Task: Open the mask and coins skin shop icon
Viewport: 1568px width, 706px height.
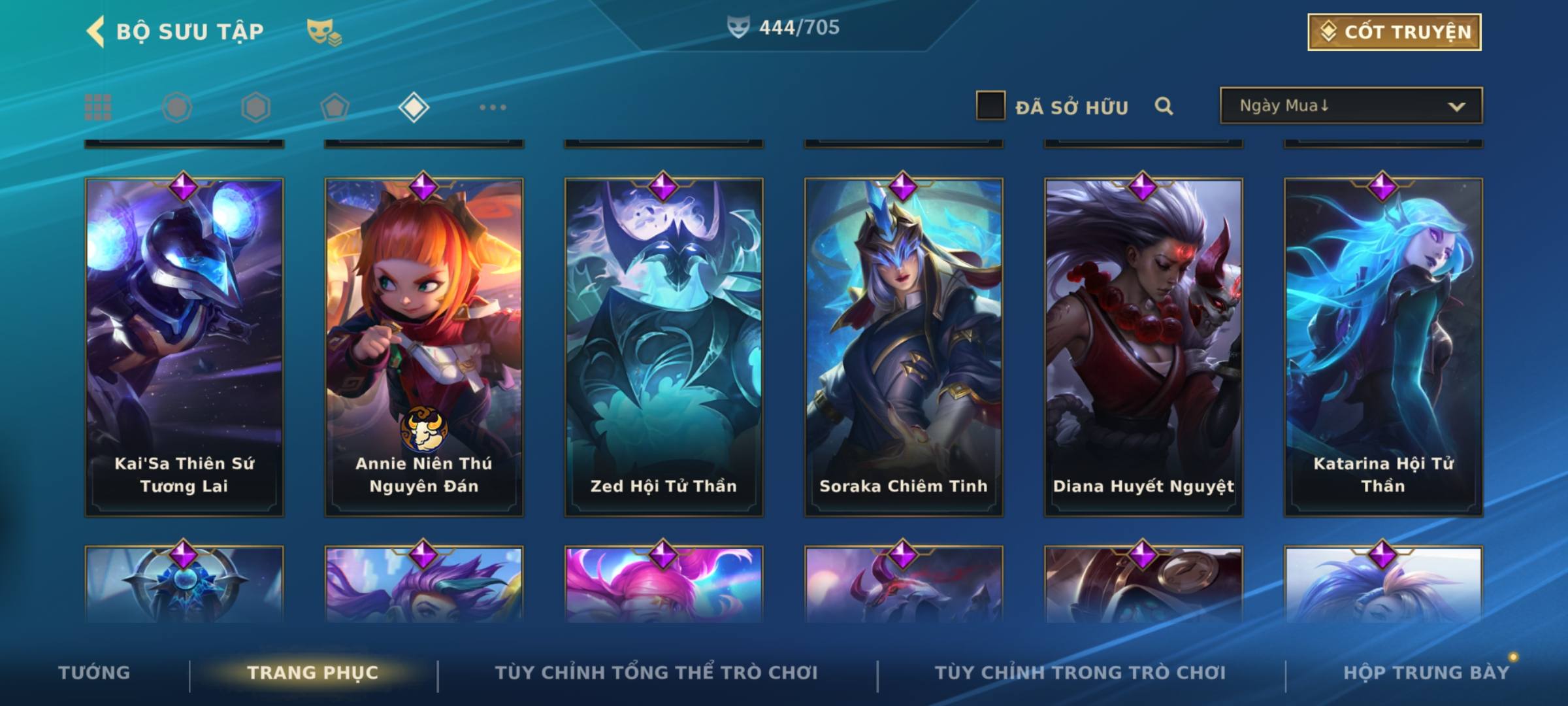Action: pyautogui.click(x=324, y=32)
